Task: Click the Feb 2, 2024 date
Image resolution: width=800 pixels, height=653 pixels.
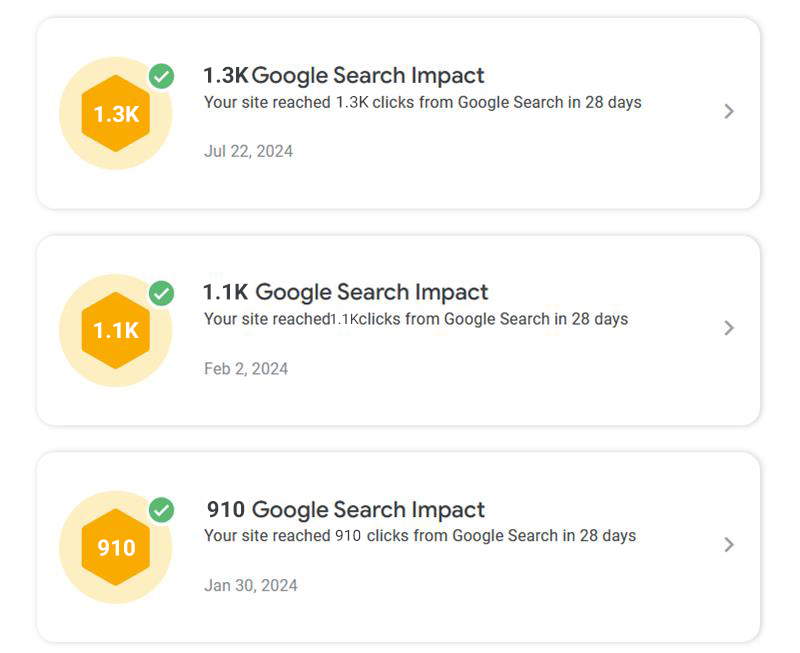Action: pyautogui.click(x=246, y=369)
